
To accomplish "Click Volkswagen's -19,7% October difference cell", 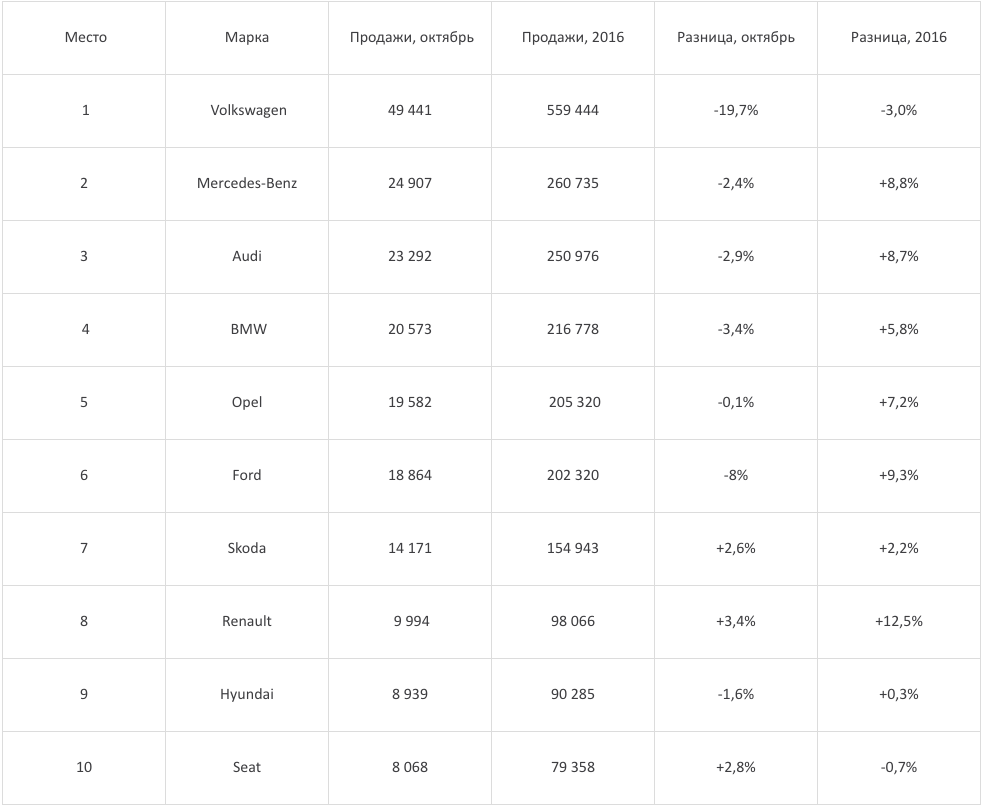I will click(x=736, y=110).
